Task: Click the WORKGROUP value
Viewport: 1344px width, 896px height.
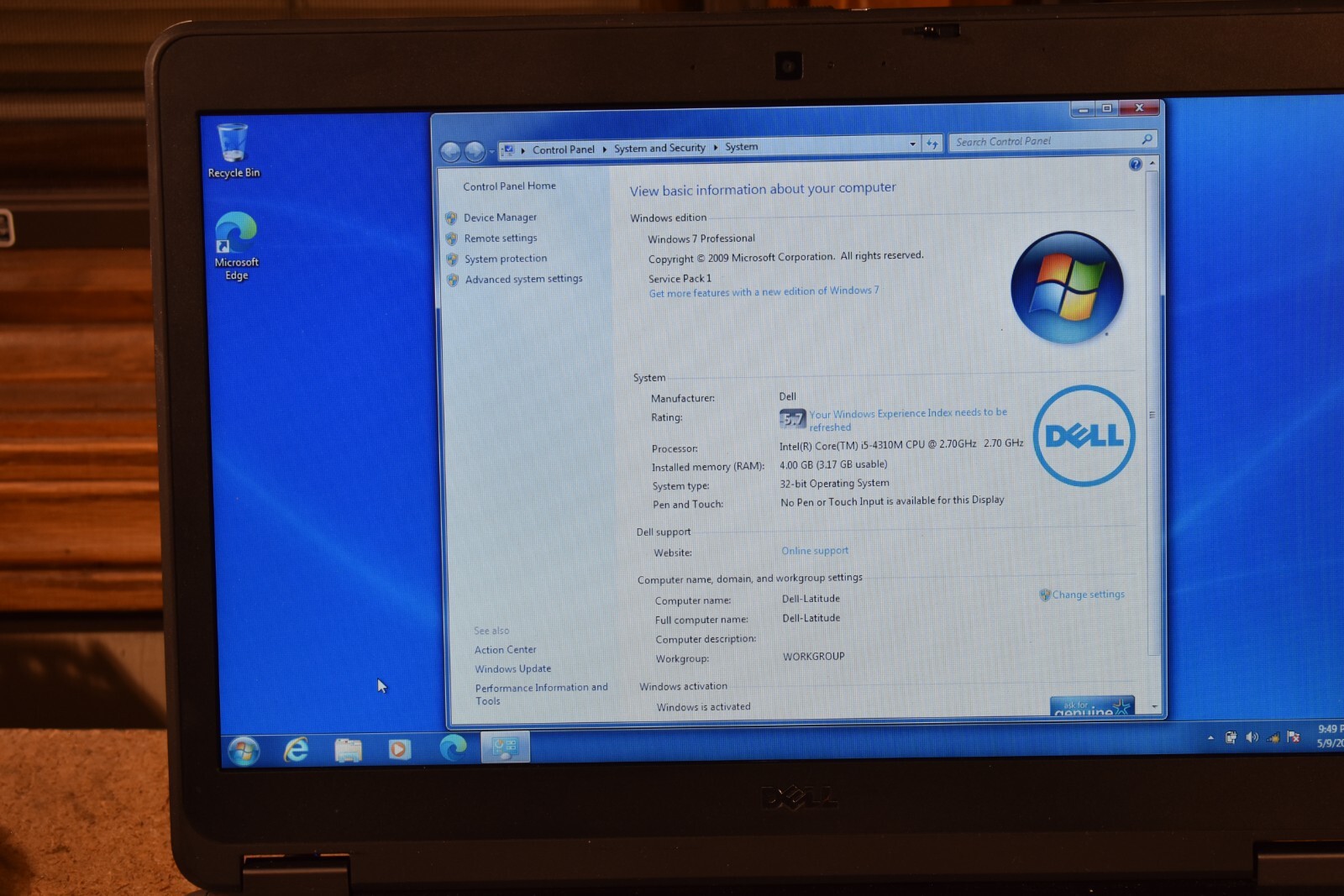Action: pyautogui.click(x=813, y=657)
